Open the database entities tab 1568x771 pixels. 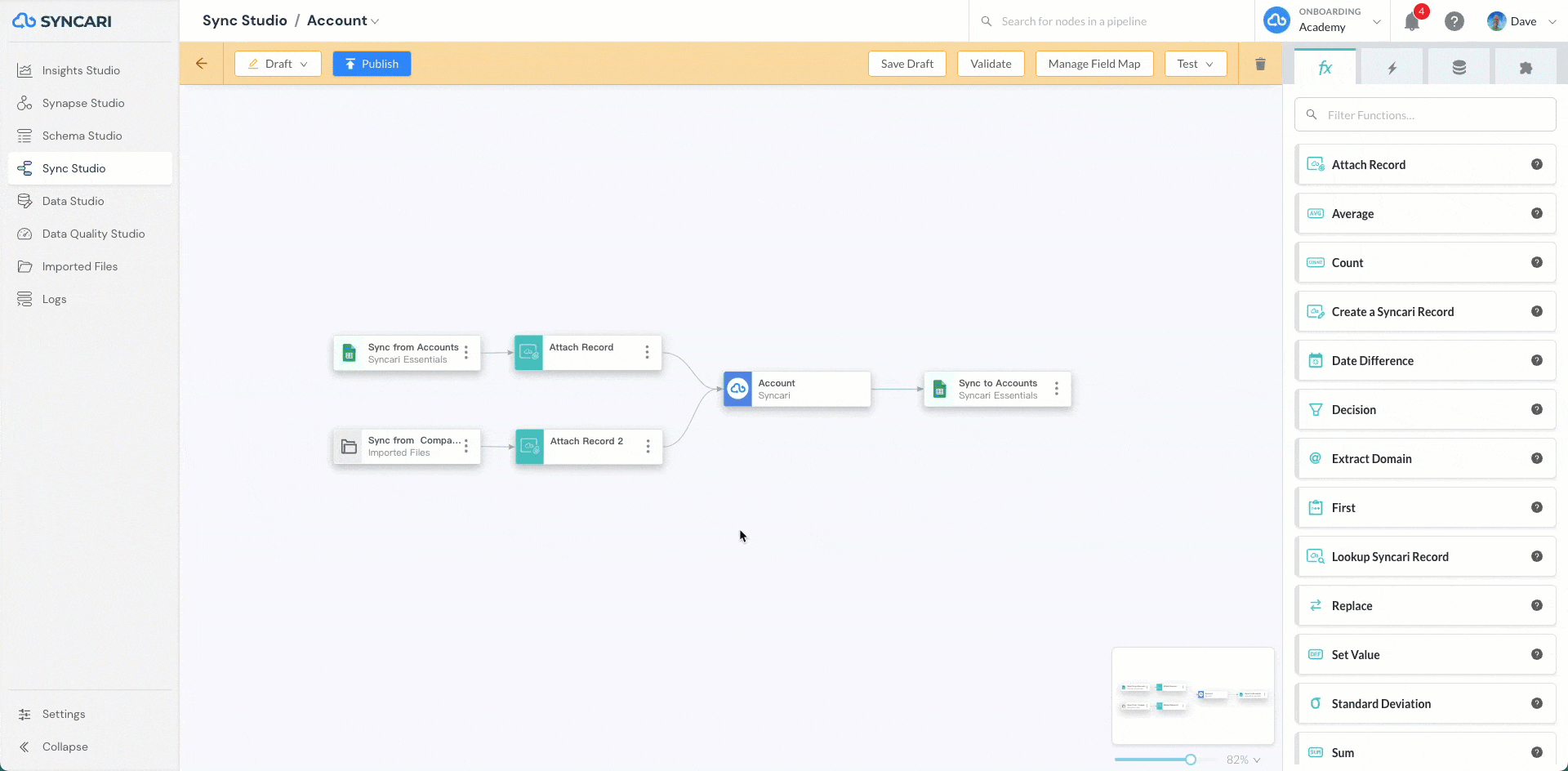point(1459,68)
